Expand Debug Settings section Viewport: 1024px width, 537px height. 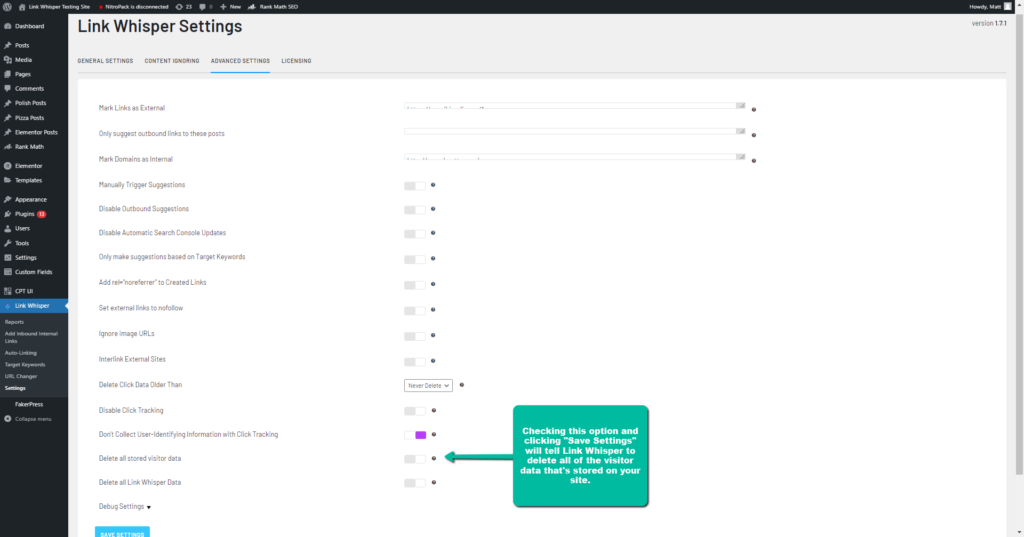(125, 506)
